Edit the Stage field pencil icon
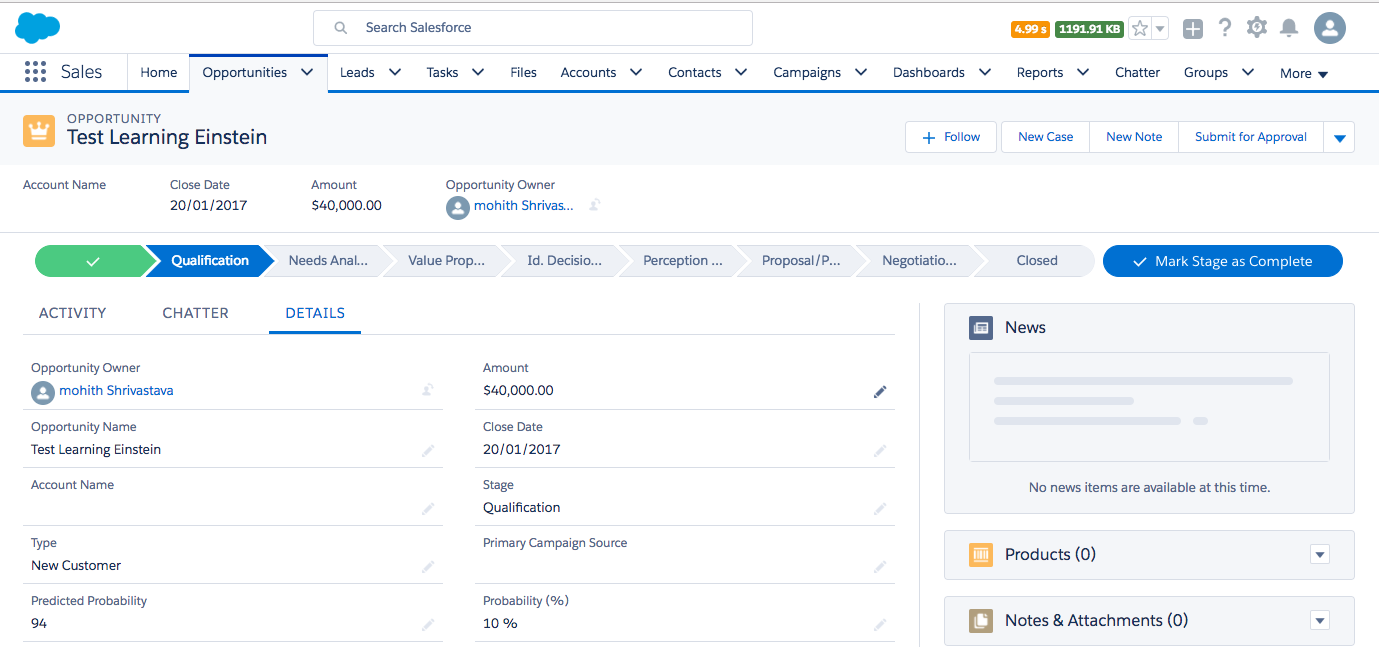The width and height of the screenshot is (1379, 647). [x=880, y=509]
